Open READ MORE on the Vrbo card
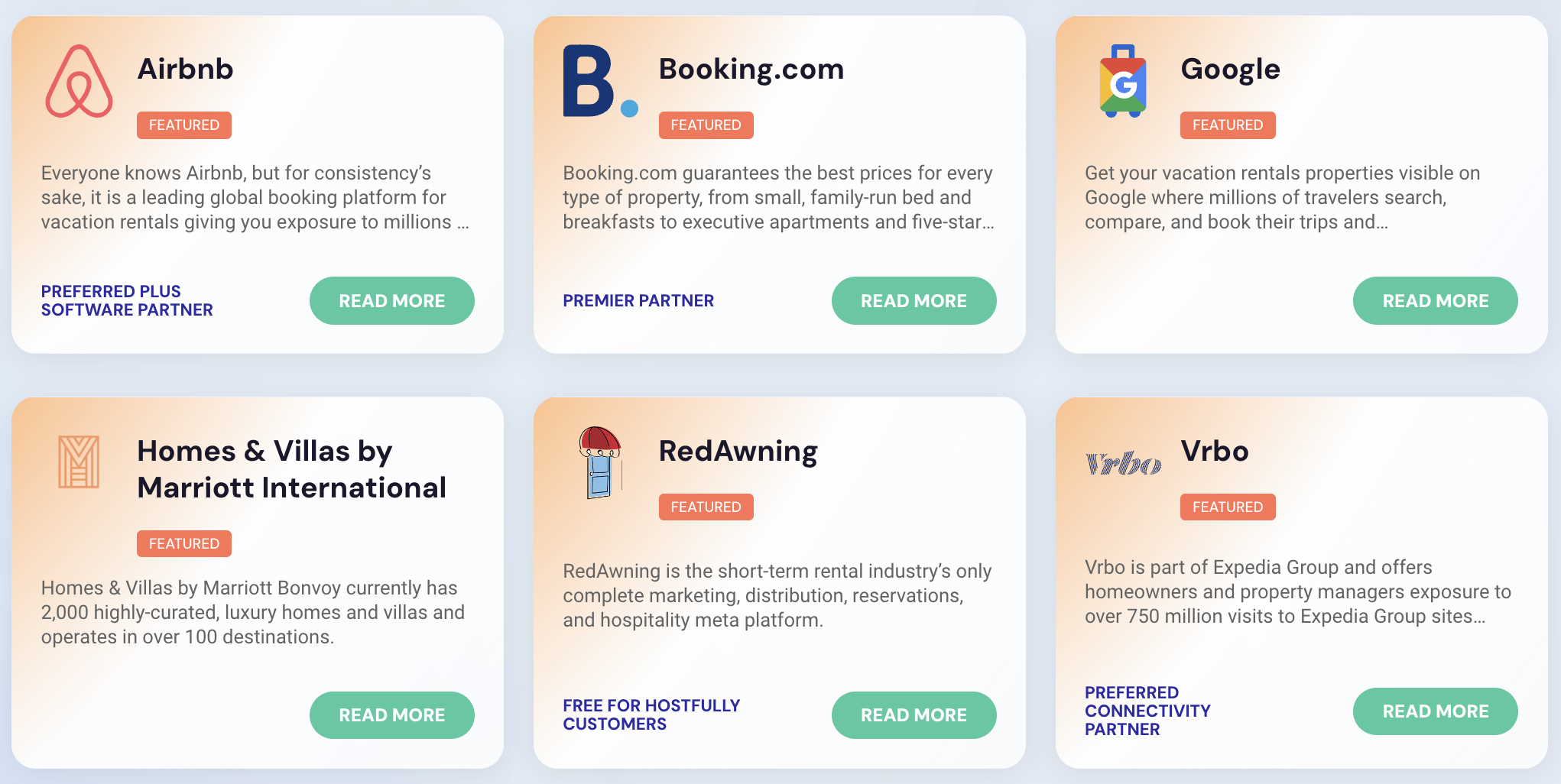Image resolution: width=1561 pixels, height=784 pixels. 1435,711
